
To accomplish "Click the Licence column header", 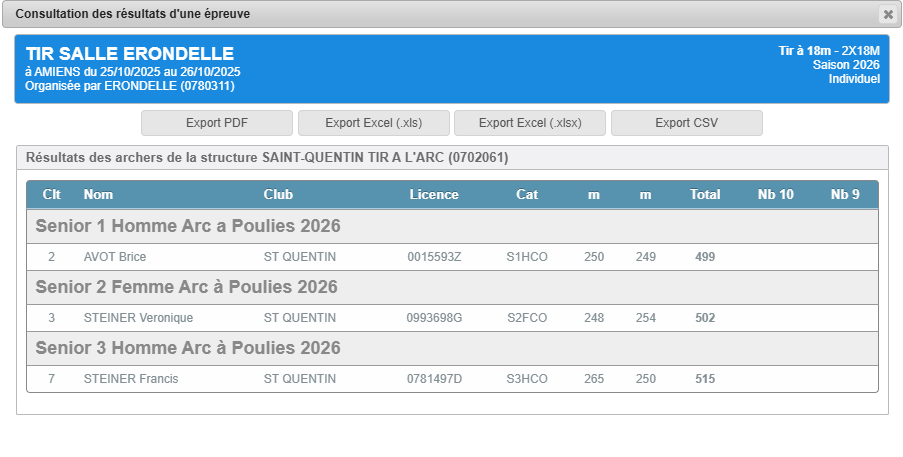I will click(x=434, y=194).
